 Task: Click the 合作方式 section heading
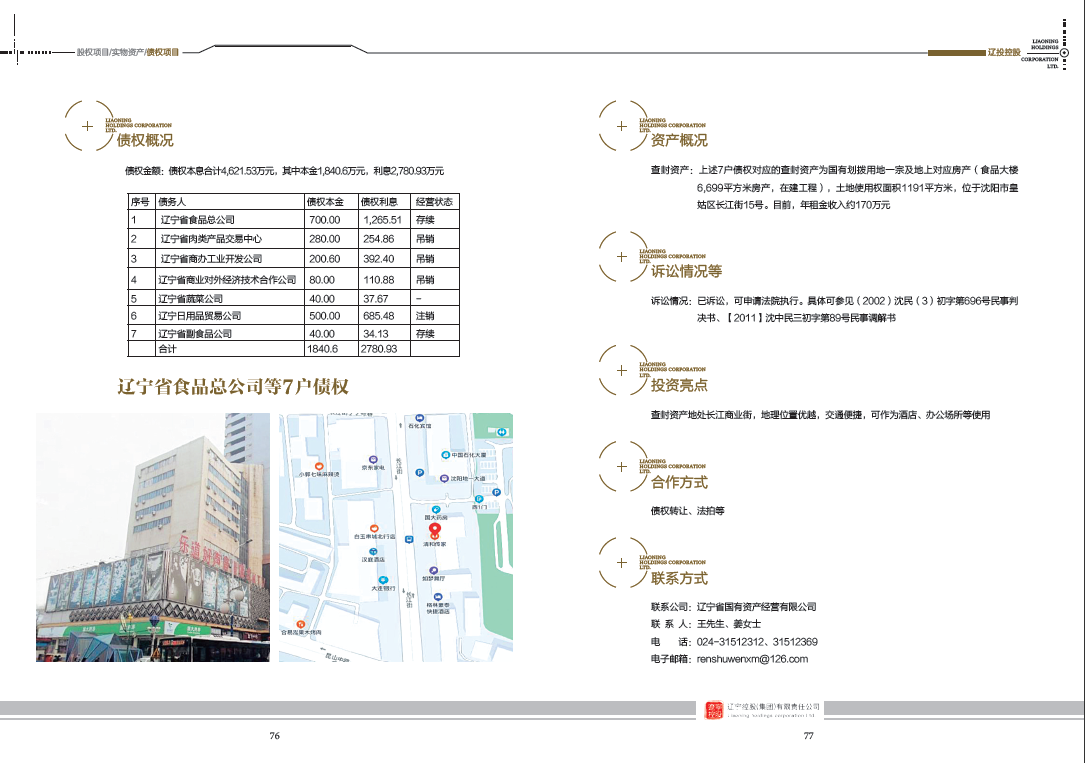pyautogui.click(x=679, y=482)
